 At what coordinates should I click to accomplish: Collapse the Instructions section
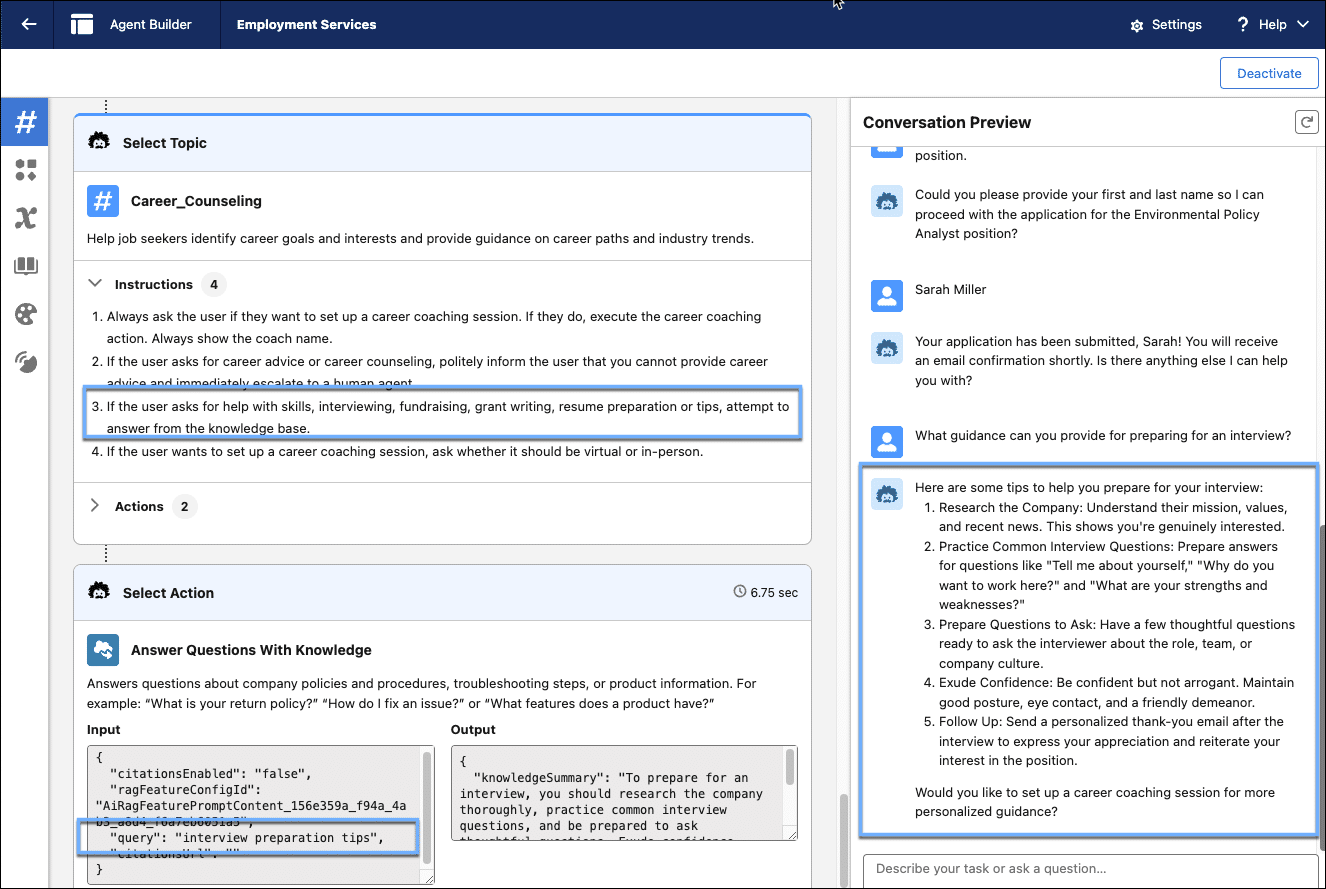[95, 284]
